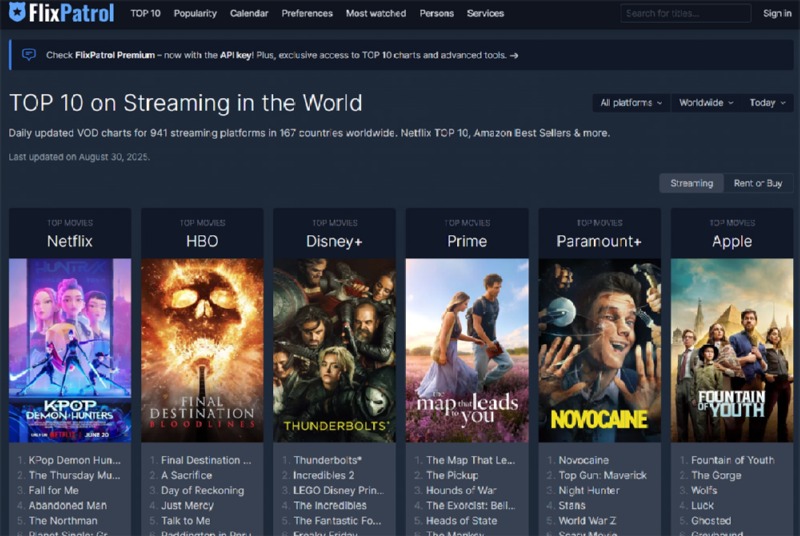Open 'The Thursday Mu...' in Netflix list
800x536 pixels.
click(x=74, y=475)
